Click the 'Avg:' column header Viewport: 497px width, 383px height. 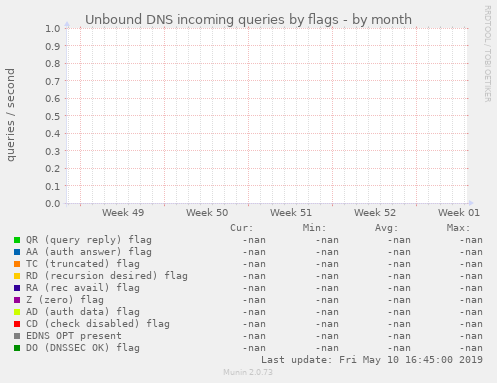coord(386,228)
